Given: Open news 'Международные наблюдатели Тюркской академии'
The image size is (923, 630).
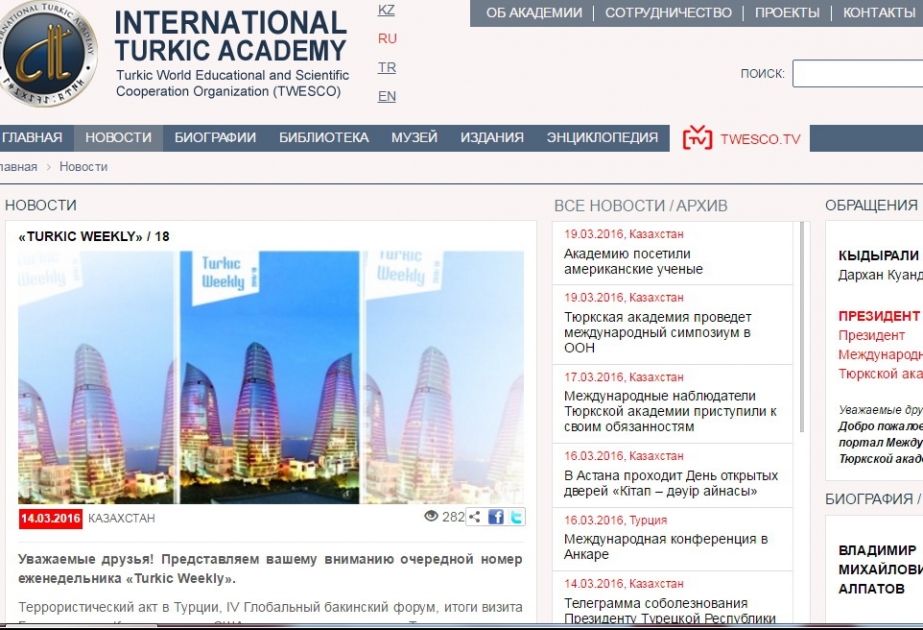Looking at the screenshot, I should tap(670, 412).
